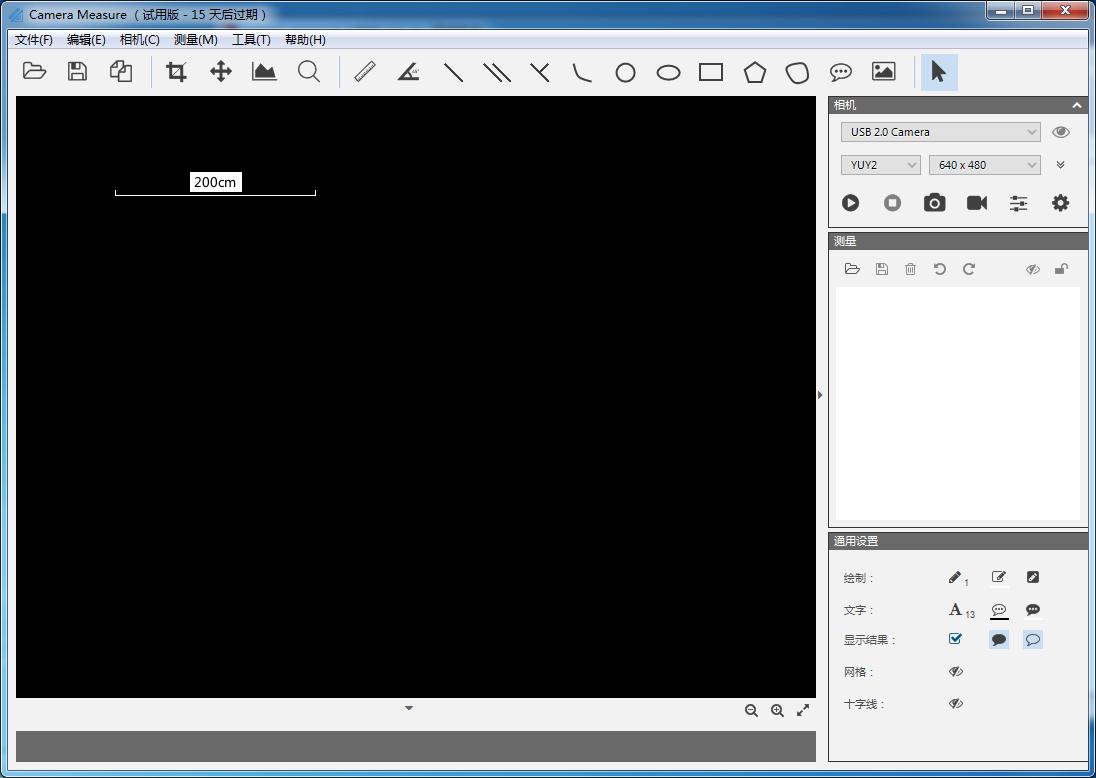This screenshot has width=1096, height=778.
Task: Click the insert image toolbar icon
Action: (884, 71)
